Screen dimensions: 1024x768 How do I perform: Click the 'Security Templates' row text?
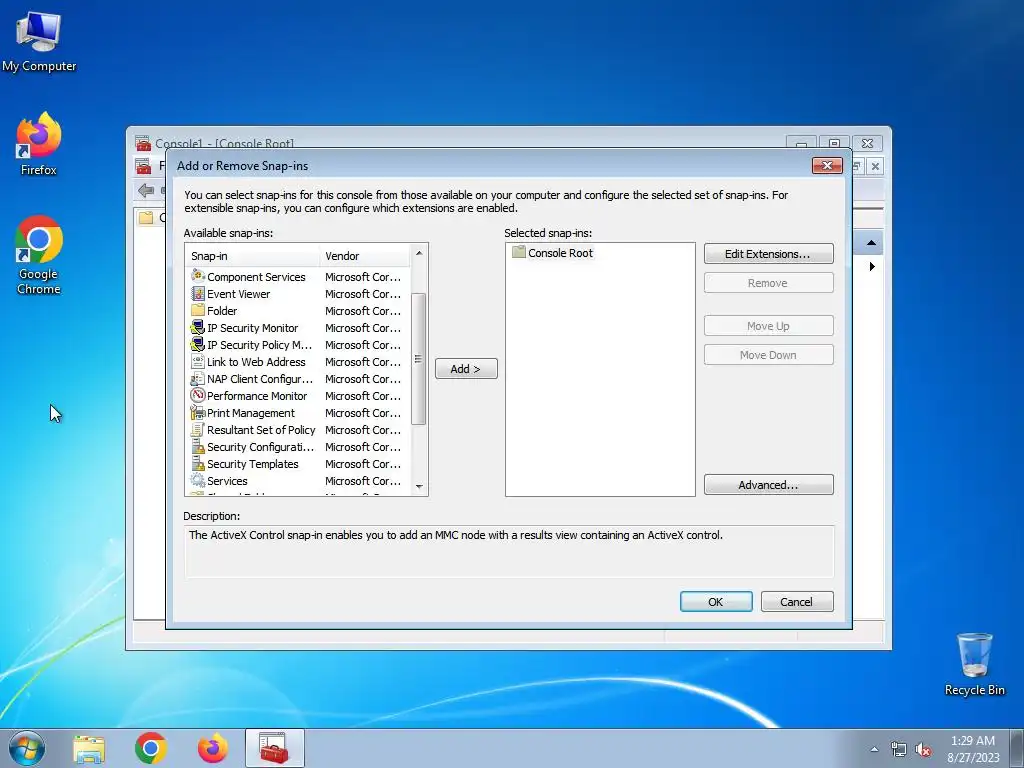coord(253,464)
